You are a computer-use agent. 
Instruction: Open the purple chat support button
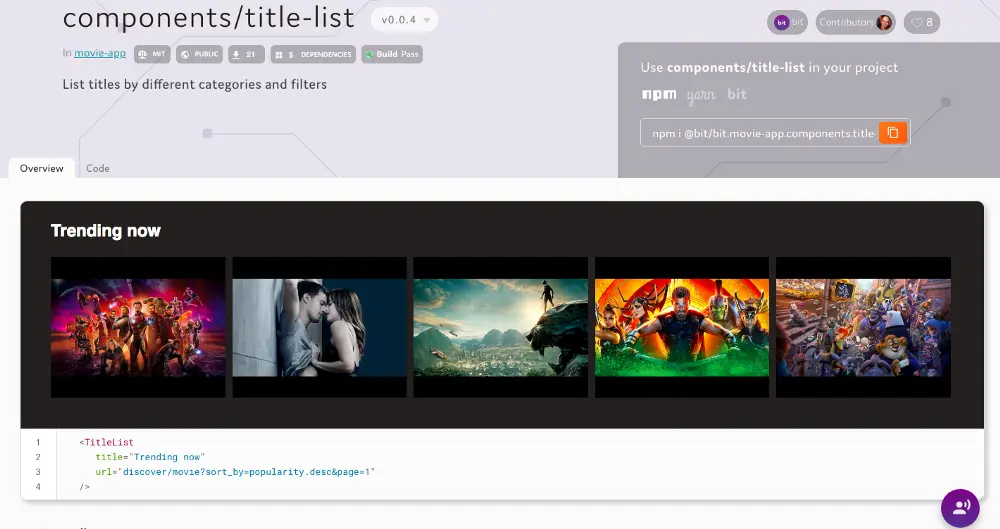tap(960, 508)
